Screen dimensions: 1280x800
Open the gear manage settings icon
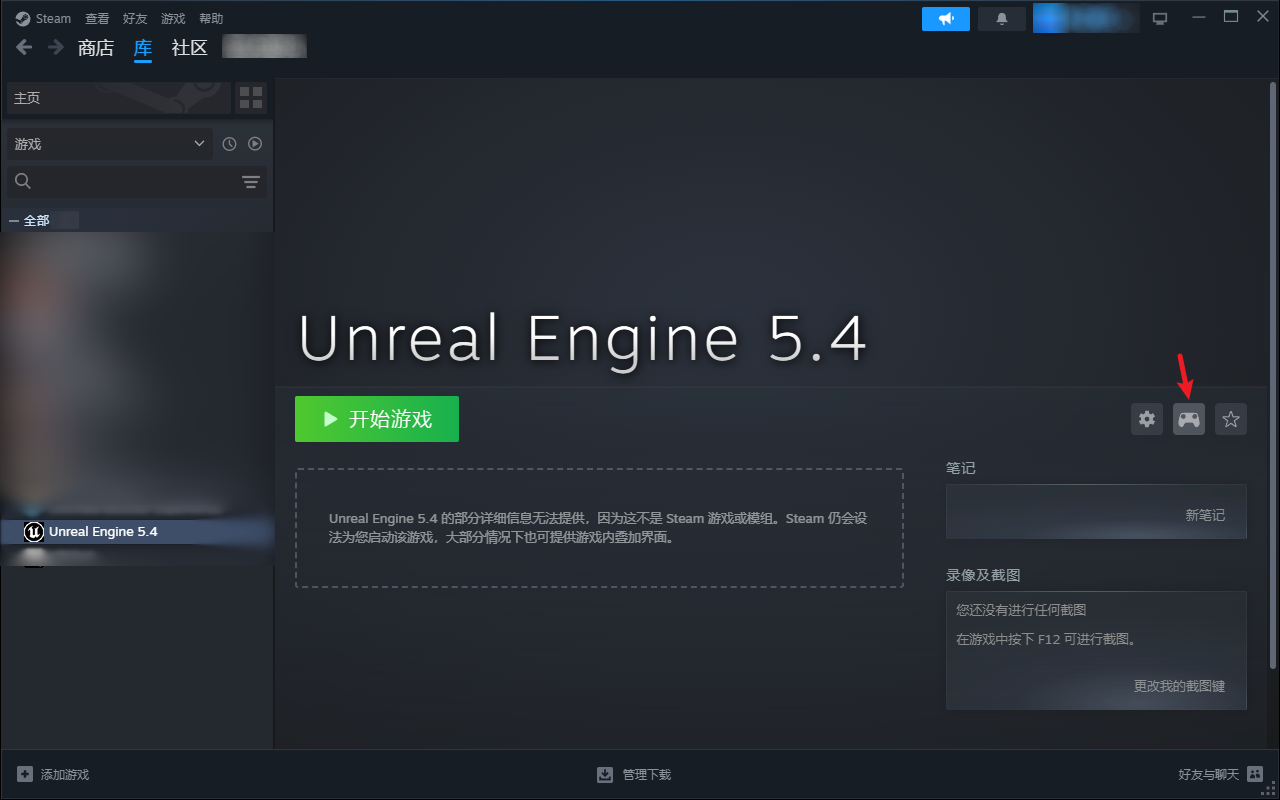(1147, 419)
